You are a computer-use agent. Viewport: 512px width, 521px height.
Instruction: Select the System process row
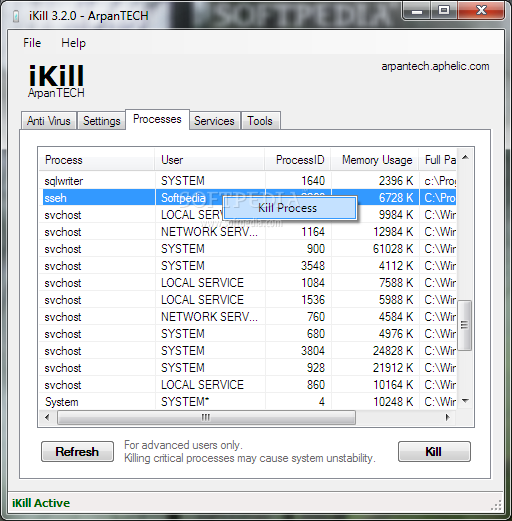point(248,402)
